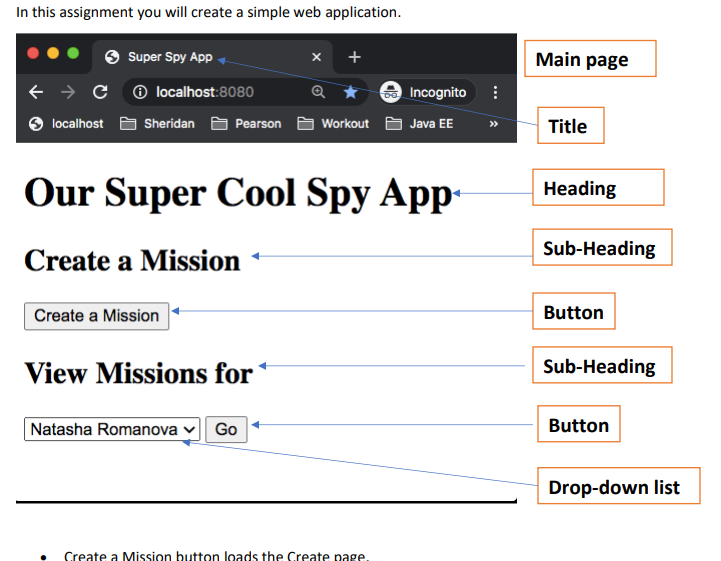
Task: Open the Java EE bookmarks folder
Action: pyautogui.click(x=419, y=124)
